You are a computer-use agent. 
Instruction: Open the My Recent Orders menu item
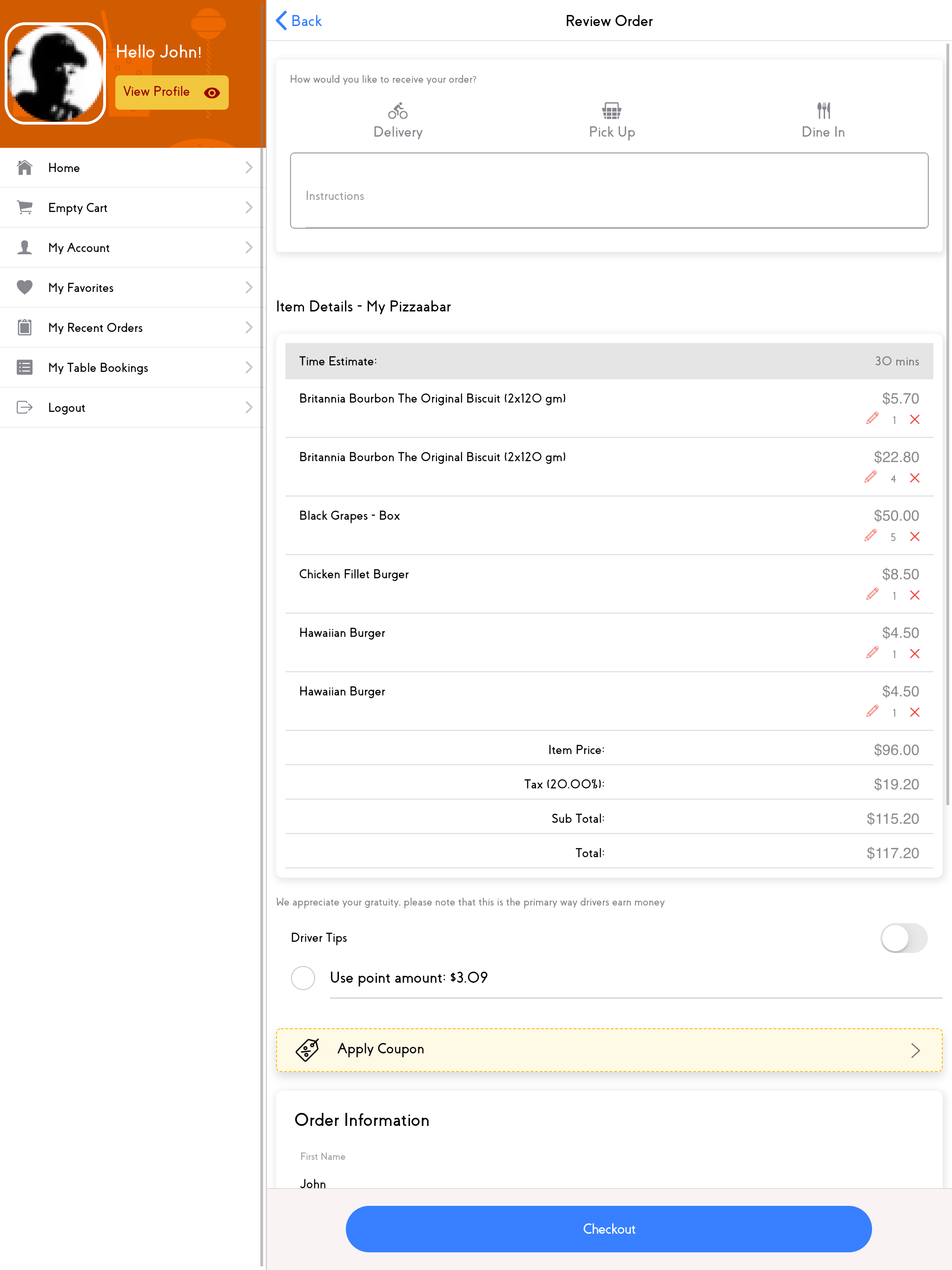[x=132, y=327]
